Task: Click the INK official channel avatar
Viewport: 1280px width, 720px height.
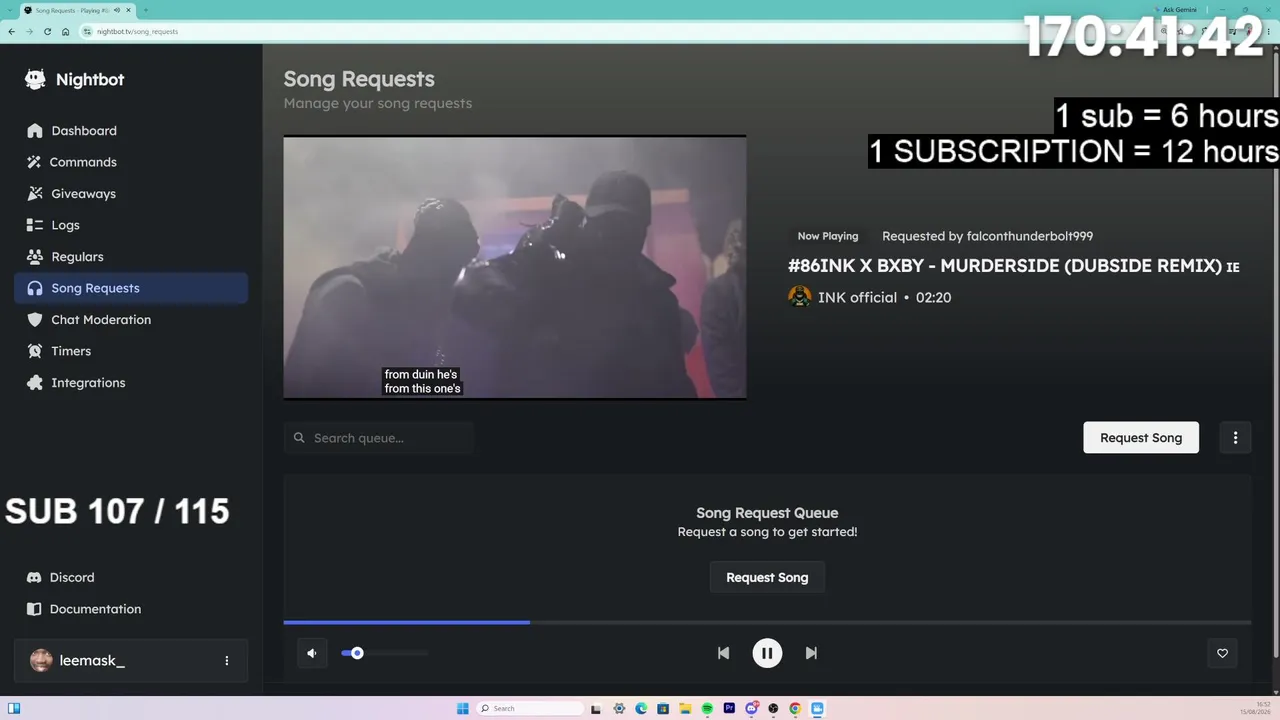Action: click(800, 297)
